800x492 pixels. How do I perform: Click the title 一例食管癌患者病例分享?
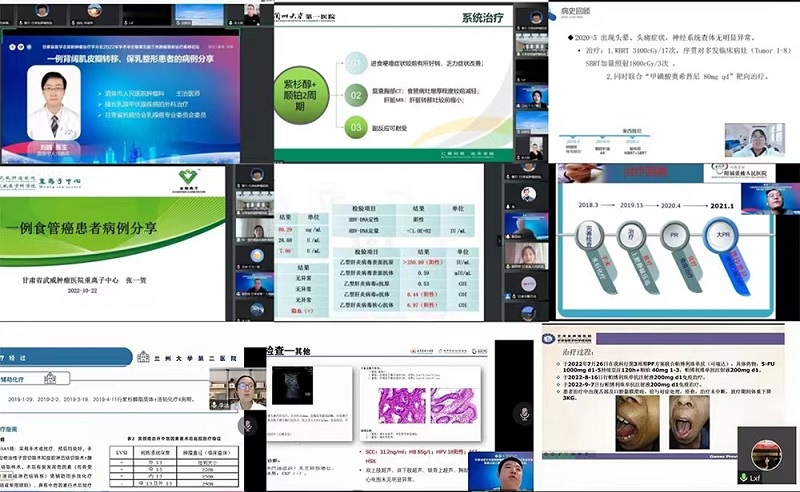81,228
